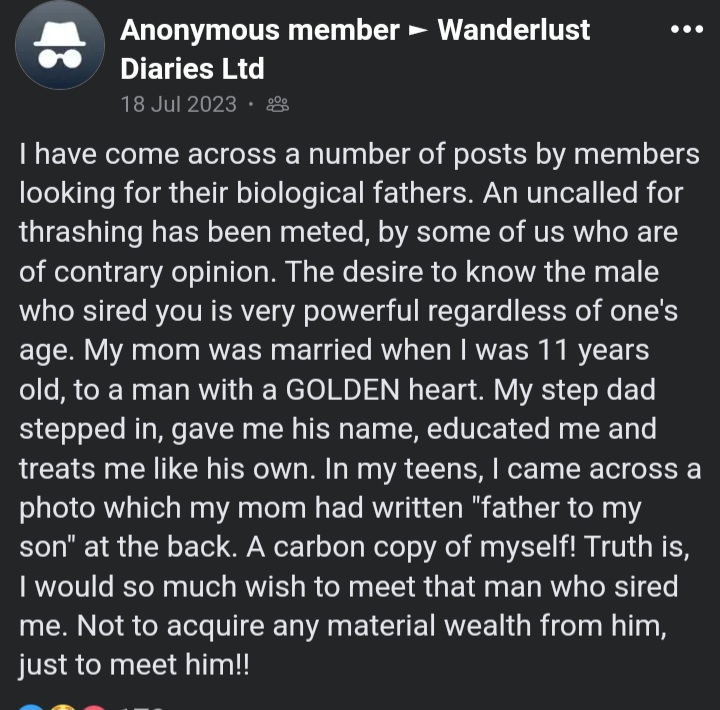720x710 pixels.
Task: Tap the yellow emoji reaction icon
Action: click(63, 707)
